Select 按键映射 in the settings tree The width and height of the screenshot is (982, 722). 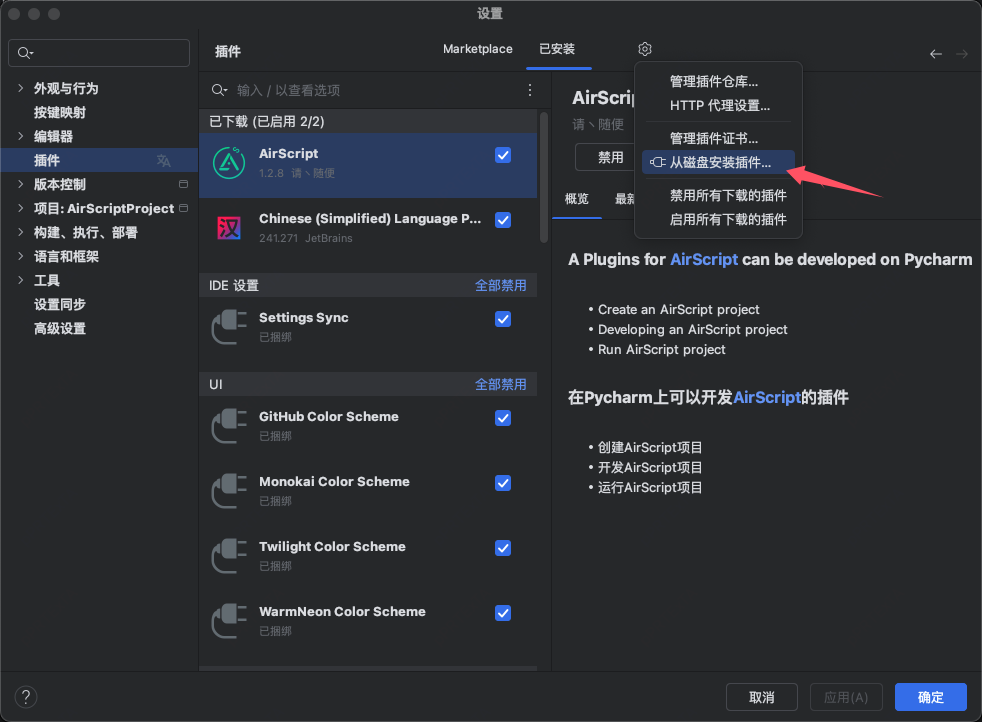coord(59,112)
